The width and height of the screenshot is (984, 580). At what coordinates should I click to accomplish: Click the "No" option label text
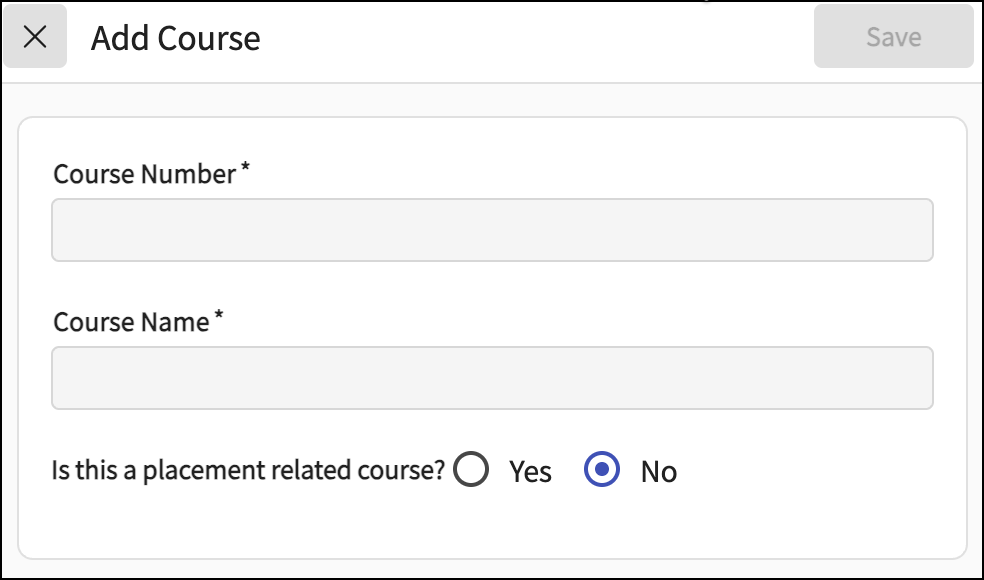pyautogui.click(x=659, y=471)
